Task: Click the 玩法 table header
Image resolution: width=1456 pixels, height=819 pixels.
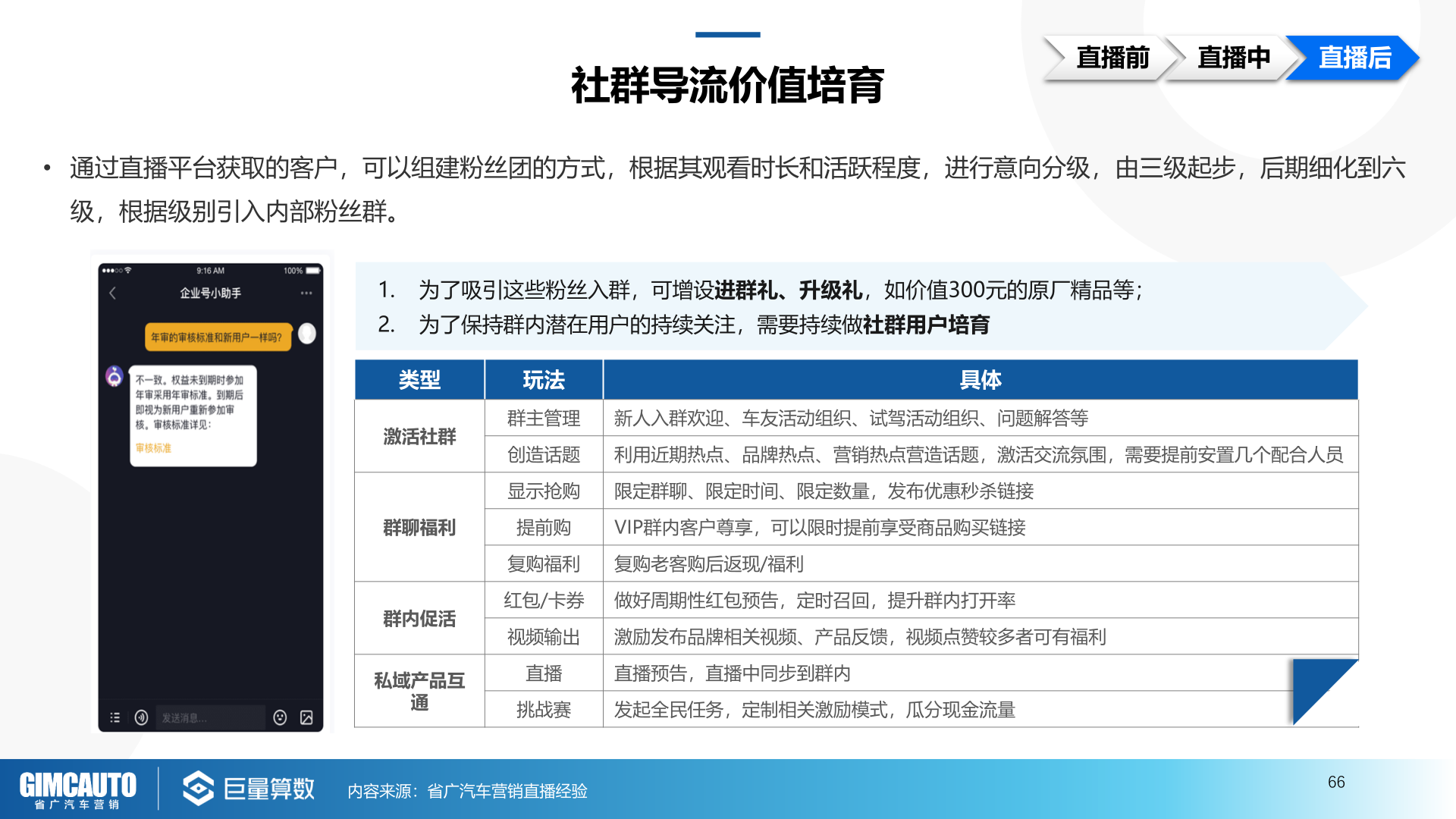Action: (544, 380)
